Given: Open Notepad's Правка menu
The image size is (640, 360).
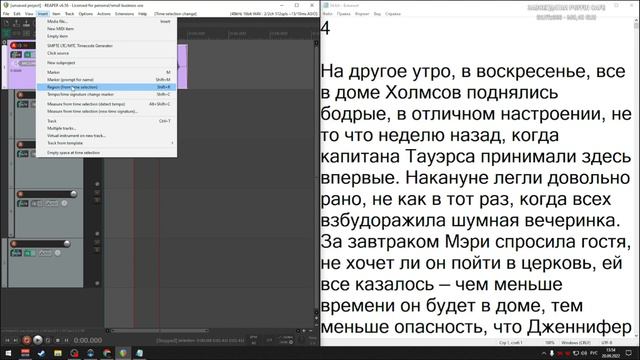Looking at the screenshot, I should 344,14.
